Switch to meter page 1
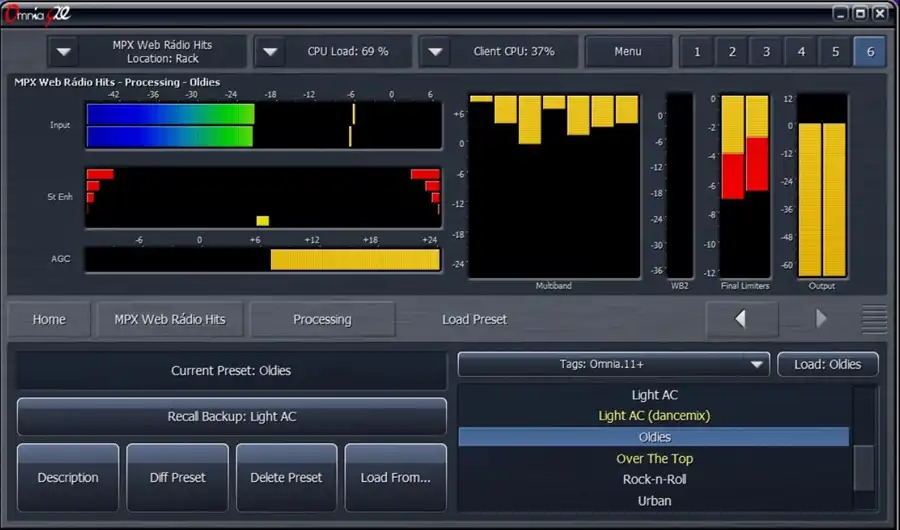This screenshot has height=530, width=900. pos(697,52)
